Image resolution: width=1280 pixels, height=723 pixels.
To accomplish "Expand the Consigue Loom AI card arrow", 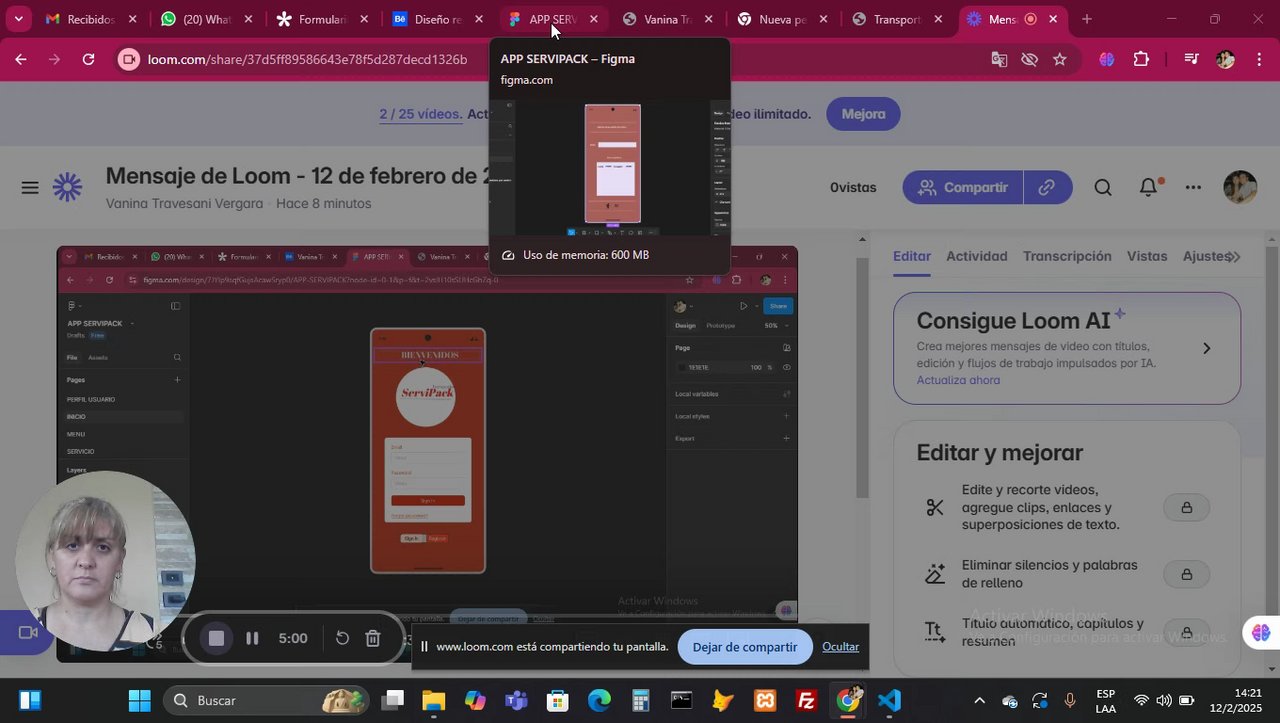I will click(1206, 348).
